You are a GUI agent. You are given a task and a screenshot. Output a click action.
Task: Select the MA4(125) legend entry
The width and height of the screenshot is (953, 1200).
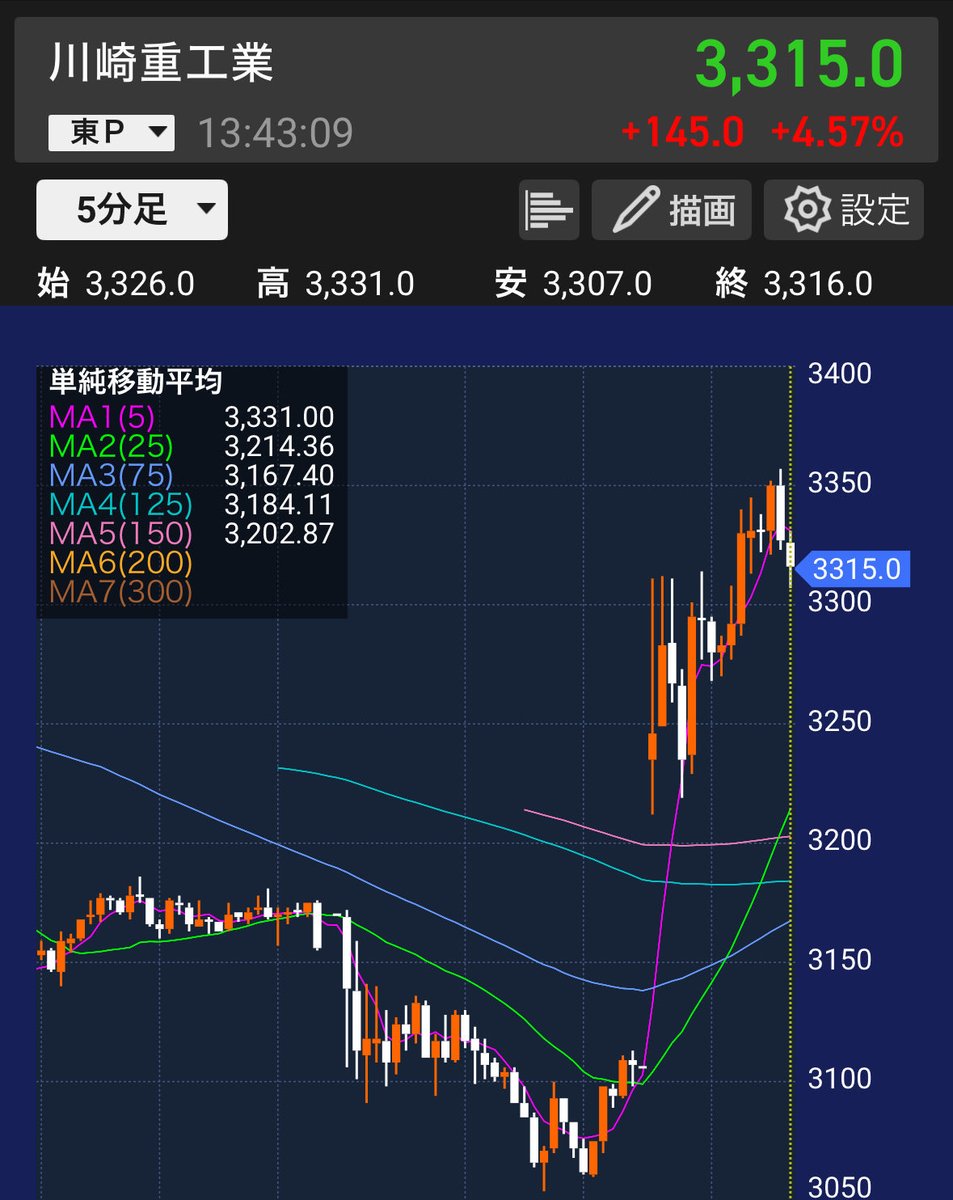(x=120, y=504)
